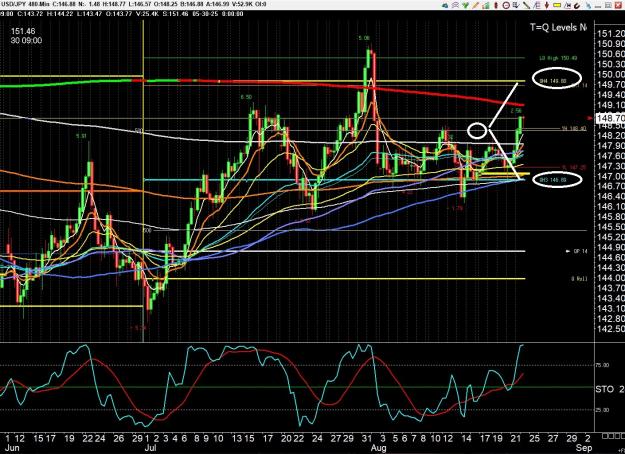Click the dark red diamond marker icon
This screenshot has width=625, height=454.
(x=547, y=5)
